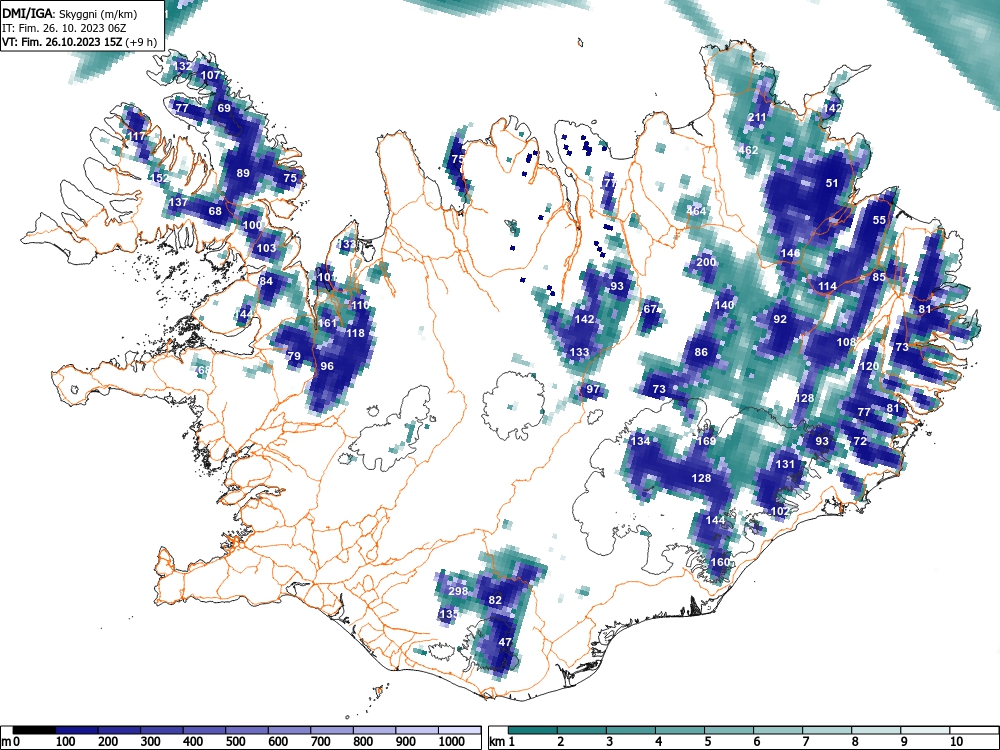Viewport: 1000px width, 750px height.
Task: Click the 103 visibility value in the Westfjords
Action: point(266,248)
